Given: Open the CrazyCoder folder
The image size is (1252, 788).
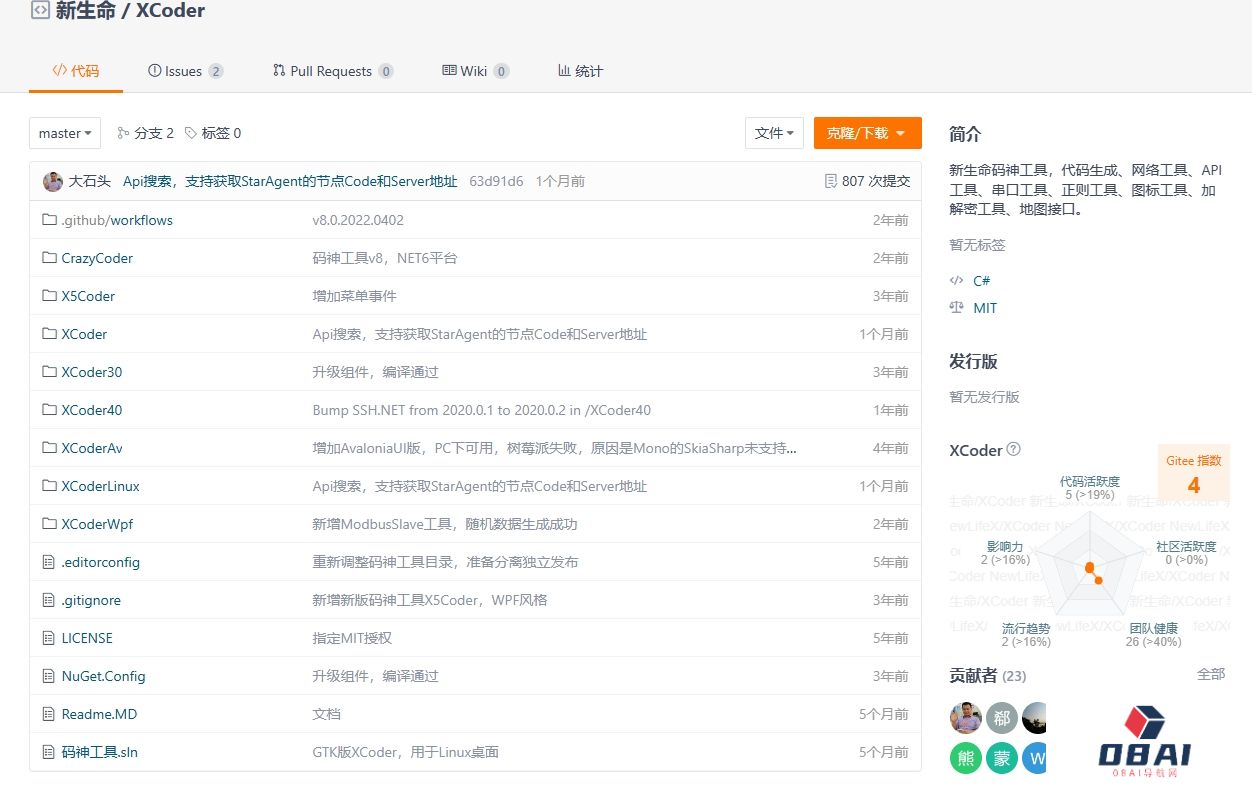Looking at the screenshot, I should [x=97, y=258].
